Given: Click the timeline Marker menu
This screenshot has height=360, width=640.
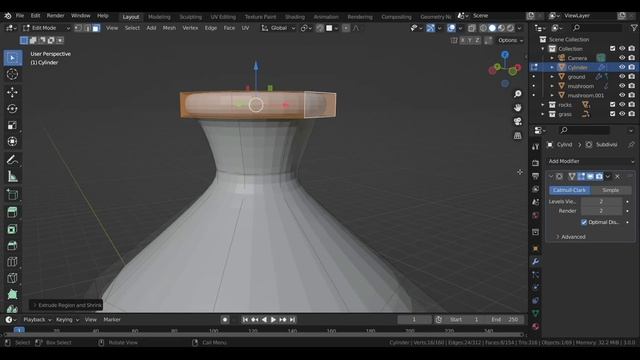Looking at the screenshot, I should point(112,320).
